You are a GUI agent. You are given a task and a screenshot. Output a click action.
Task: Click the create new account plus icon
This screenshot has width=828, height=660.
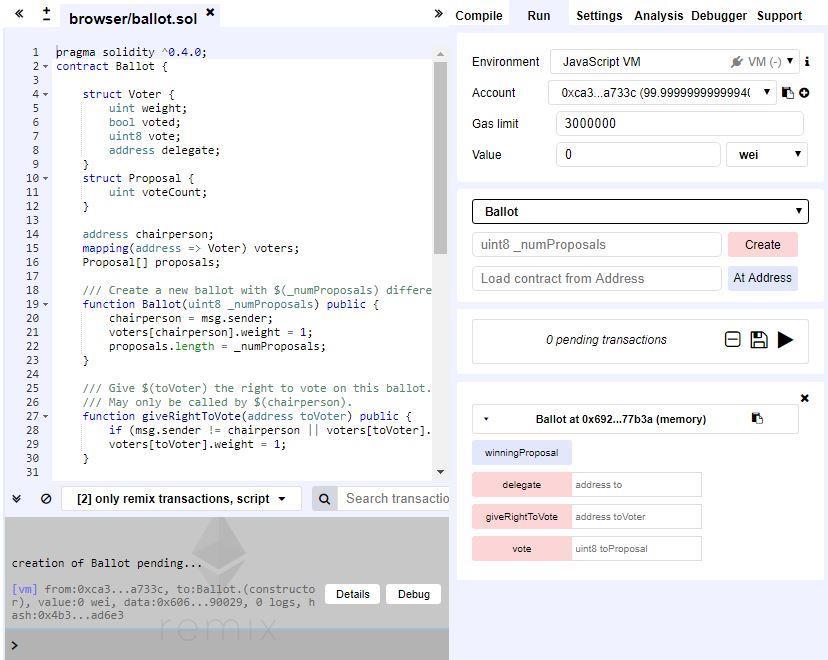tap(804, 93)
